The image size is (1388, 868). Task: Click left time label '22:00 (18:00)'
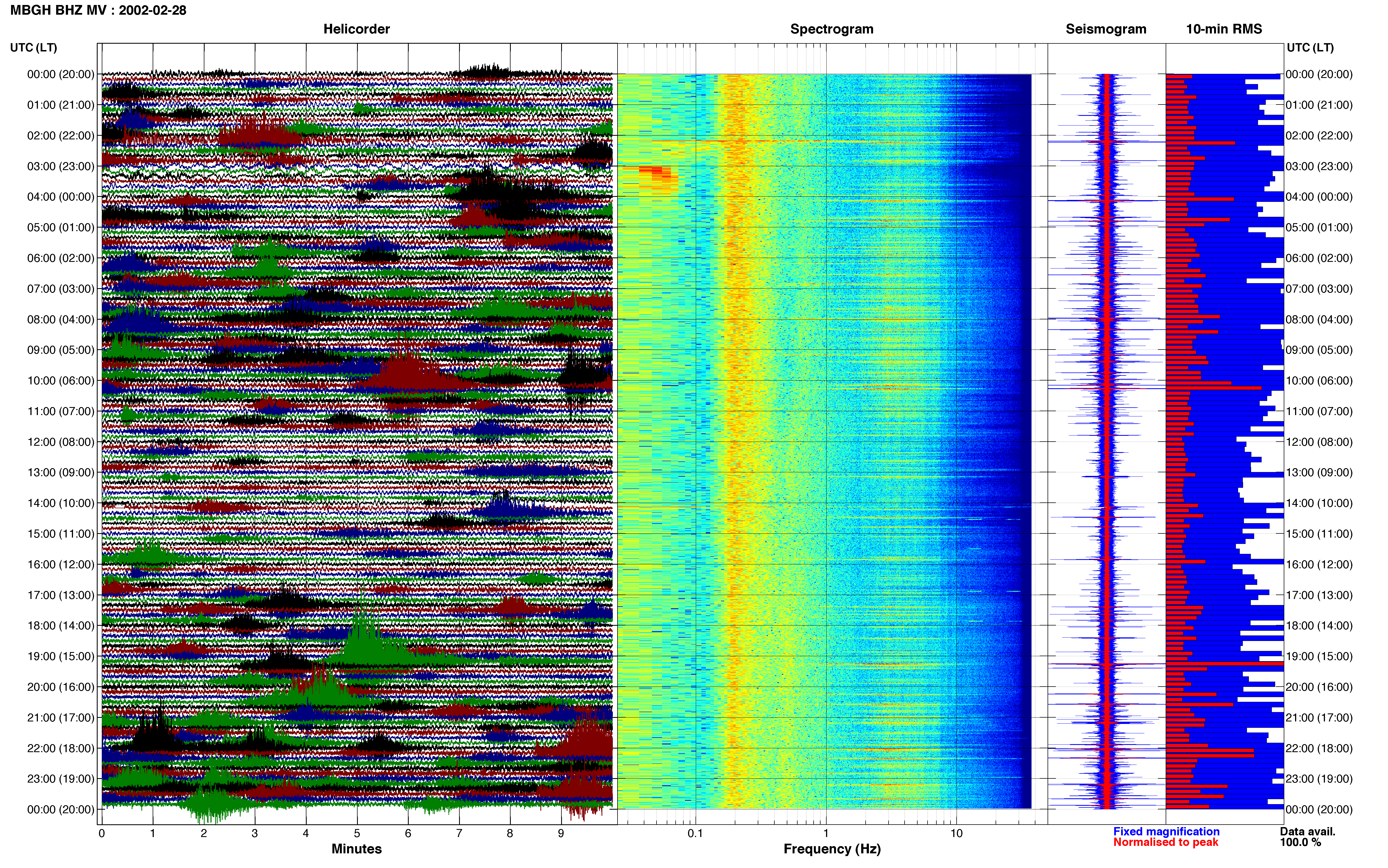click(60, 748)
